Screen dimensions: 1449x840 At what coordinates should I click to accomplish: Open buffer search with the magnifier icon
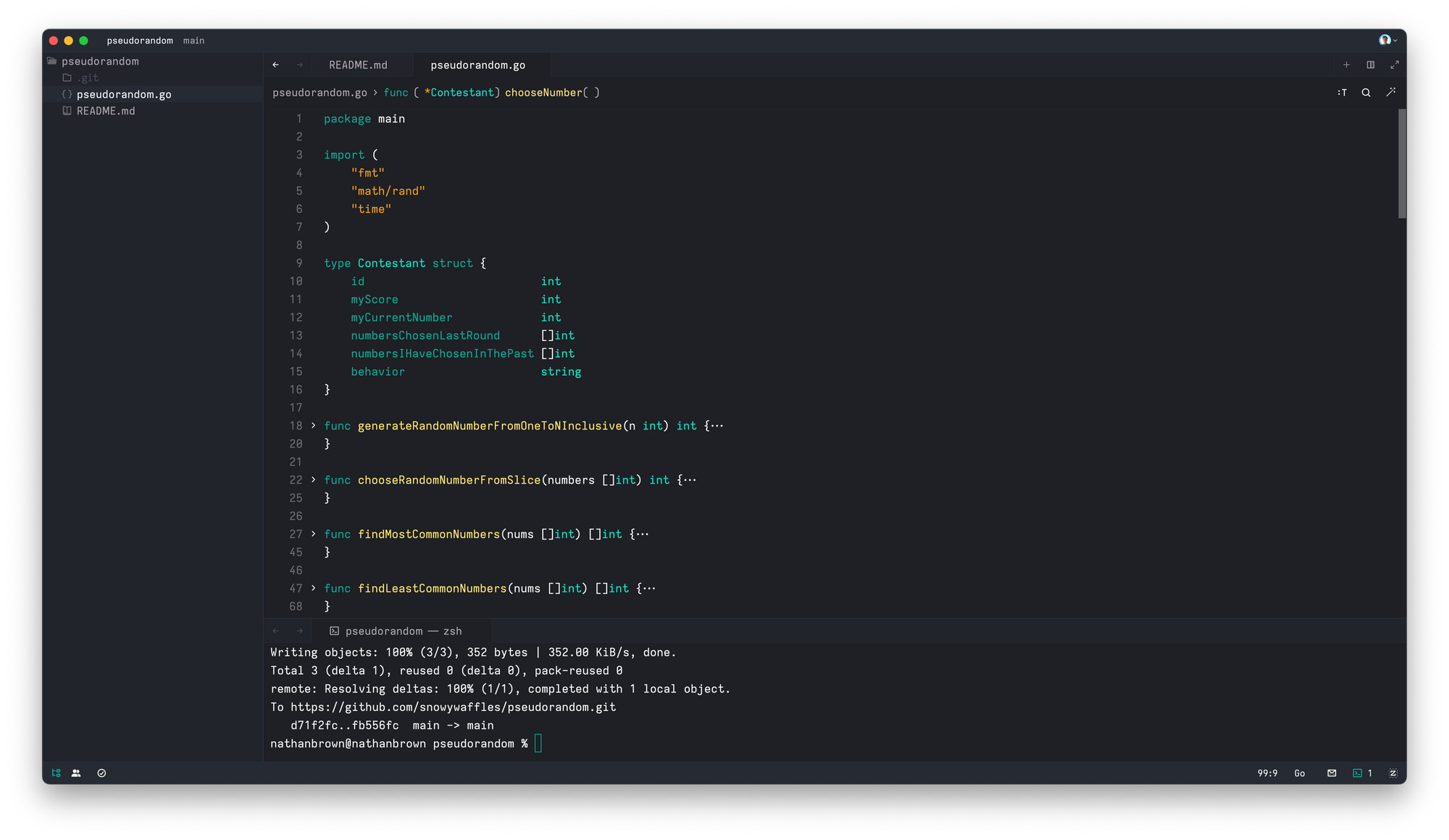1366,93
